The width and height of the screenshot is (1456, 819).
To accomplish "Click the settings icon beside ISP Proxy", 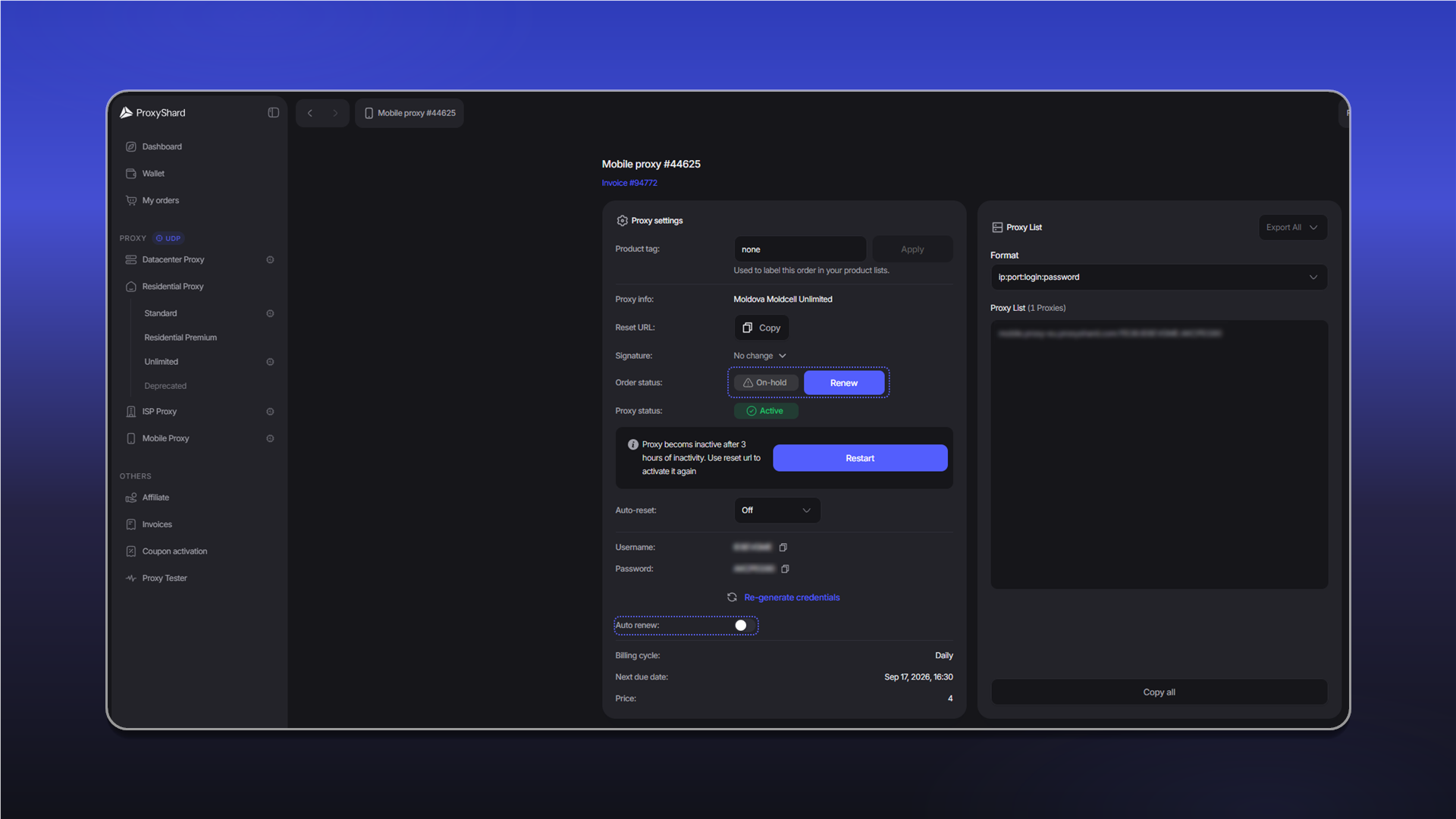I will pyautogui.click(x=270, y=412).
